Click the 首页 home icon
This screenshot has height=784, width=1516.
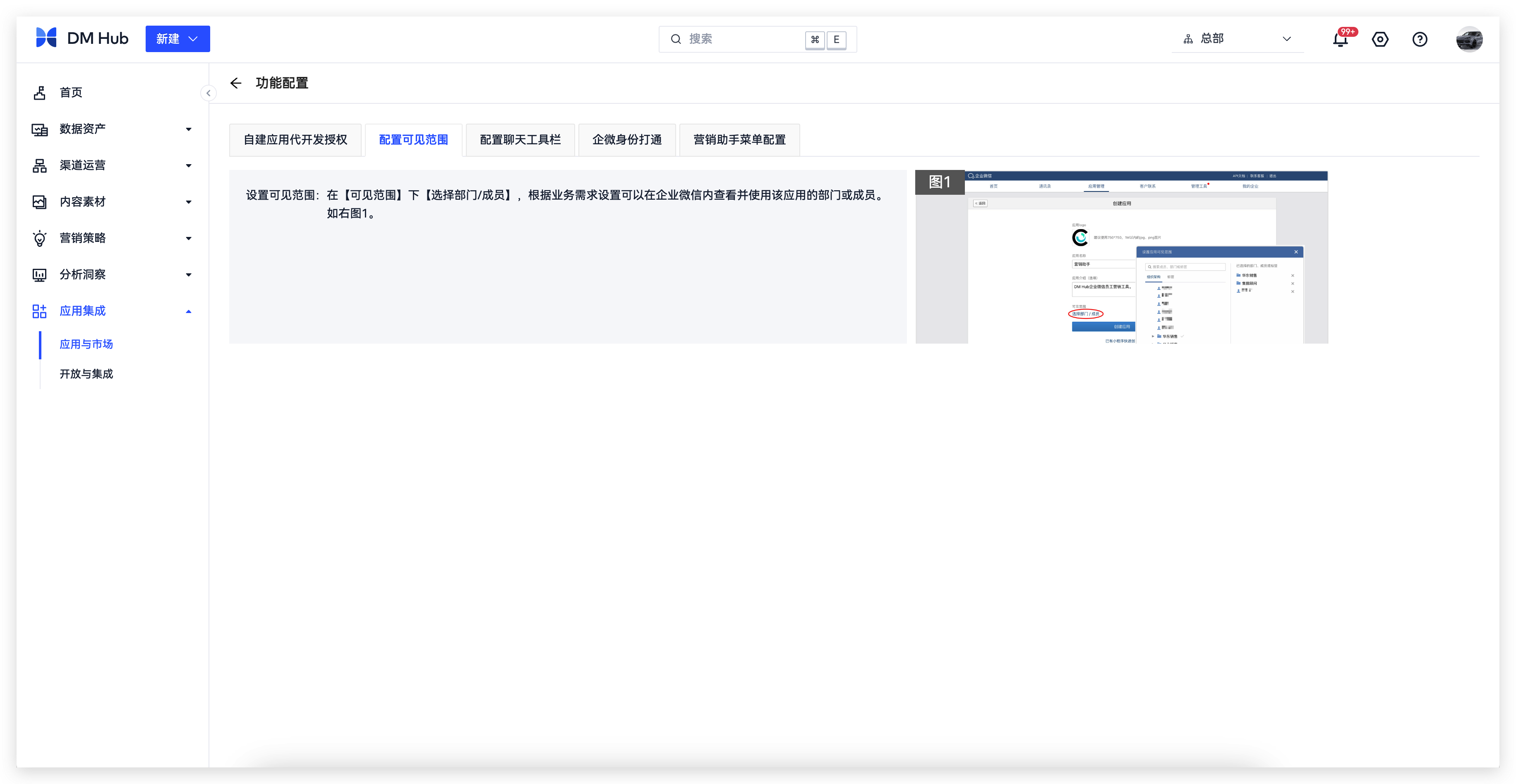pos(39,92)
